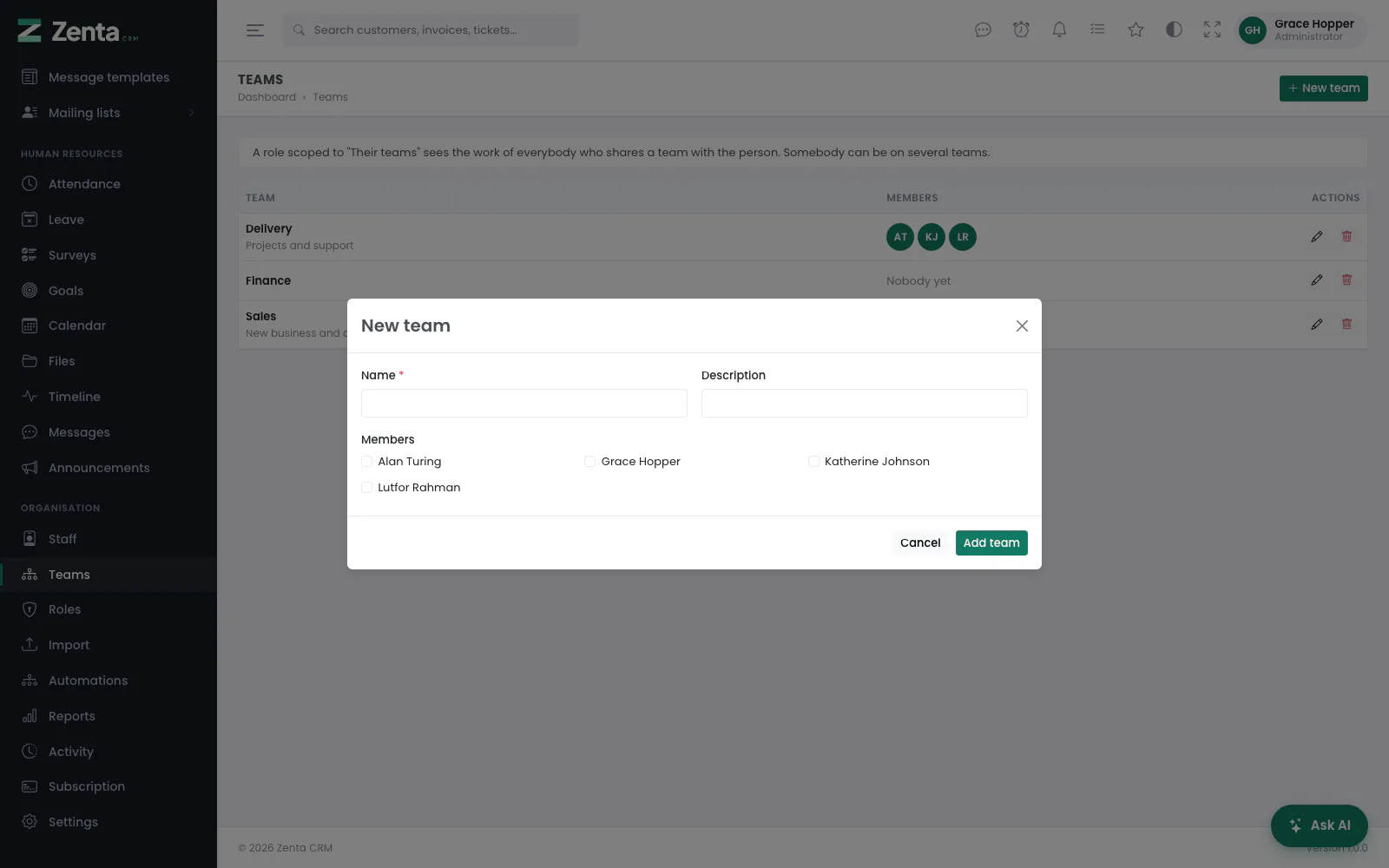This screenshot has width=1389, height=868.
Task: Enter fullscreen with the expand icon
Action: [x=1212, y=30]
